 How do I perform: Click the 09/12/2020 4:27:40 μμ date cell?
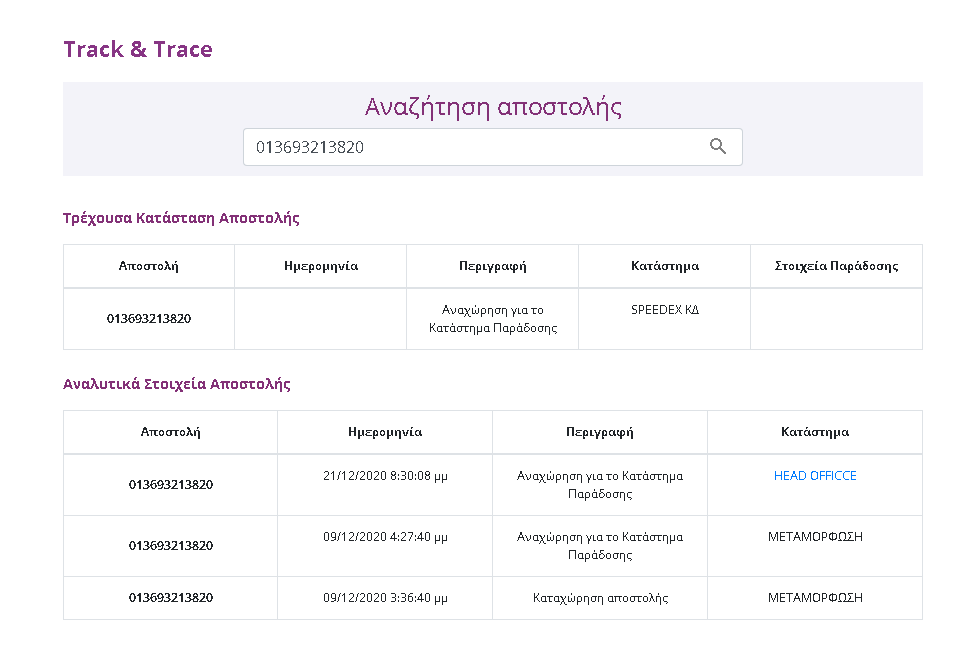point(385,537)
